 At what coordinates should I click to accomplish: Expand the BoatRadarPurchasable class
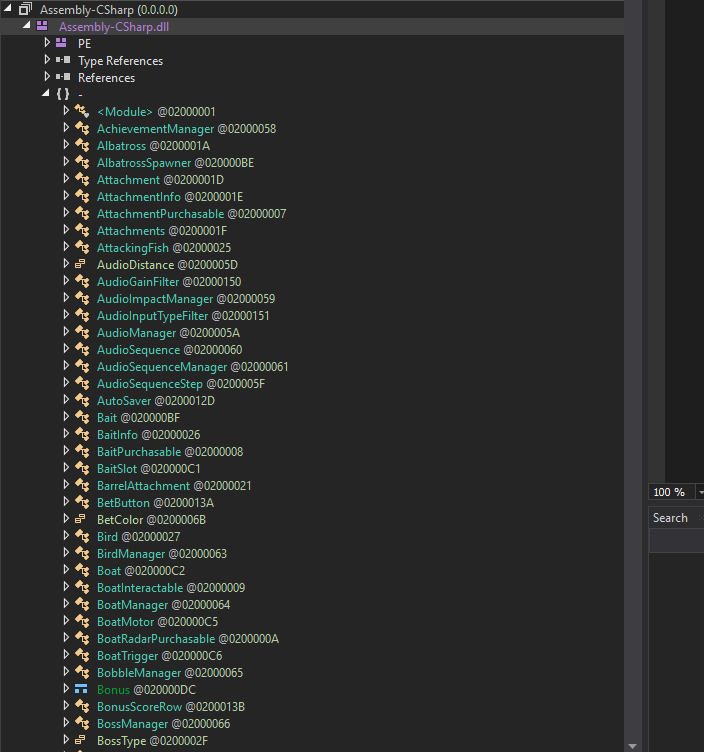click(x=66, y=637)
